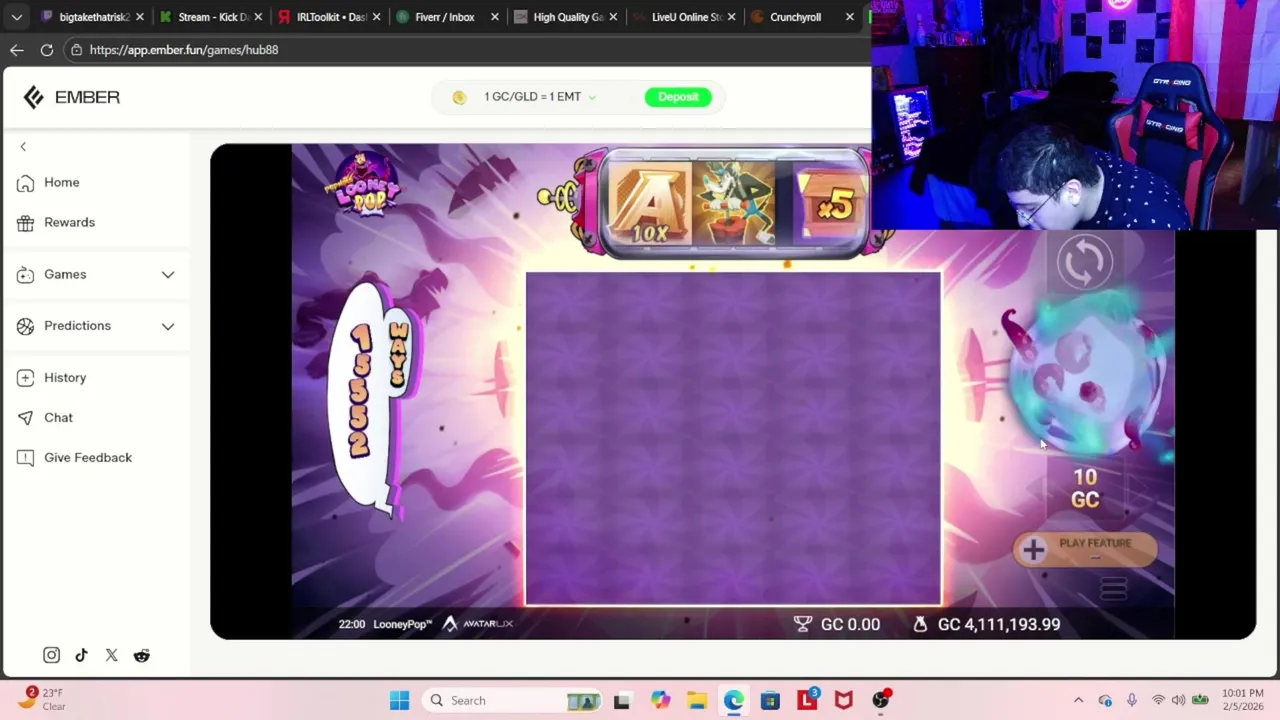The width and height of the screenshot is (1280, 720).
Task: Expand the Games menu
Action: click(x=96, y=274)
